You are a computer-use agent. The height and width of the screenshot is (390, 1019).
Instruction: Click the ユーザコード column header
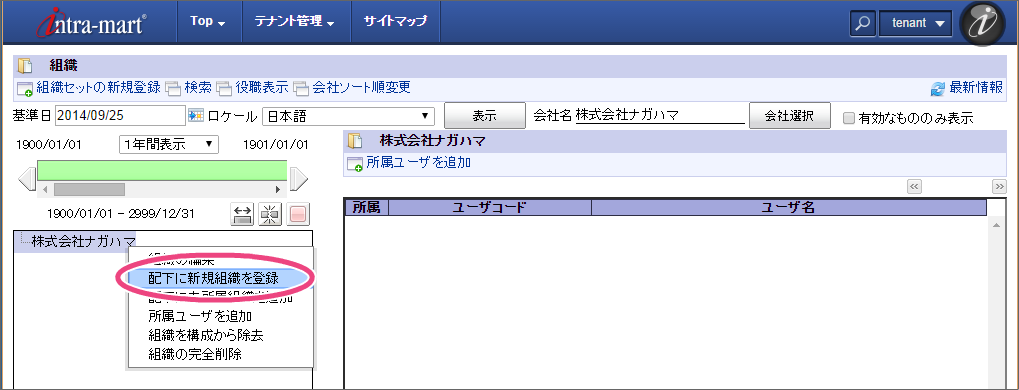(x=489, y=207)
